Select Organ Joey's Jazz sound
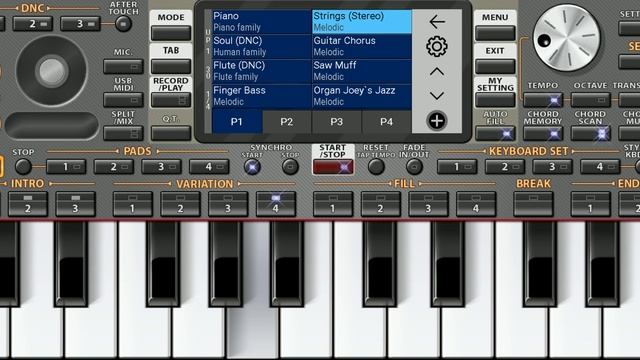 pyautogui.click(x=362, y=96)
